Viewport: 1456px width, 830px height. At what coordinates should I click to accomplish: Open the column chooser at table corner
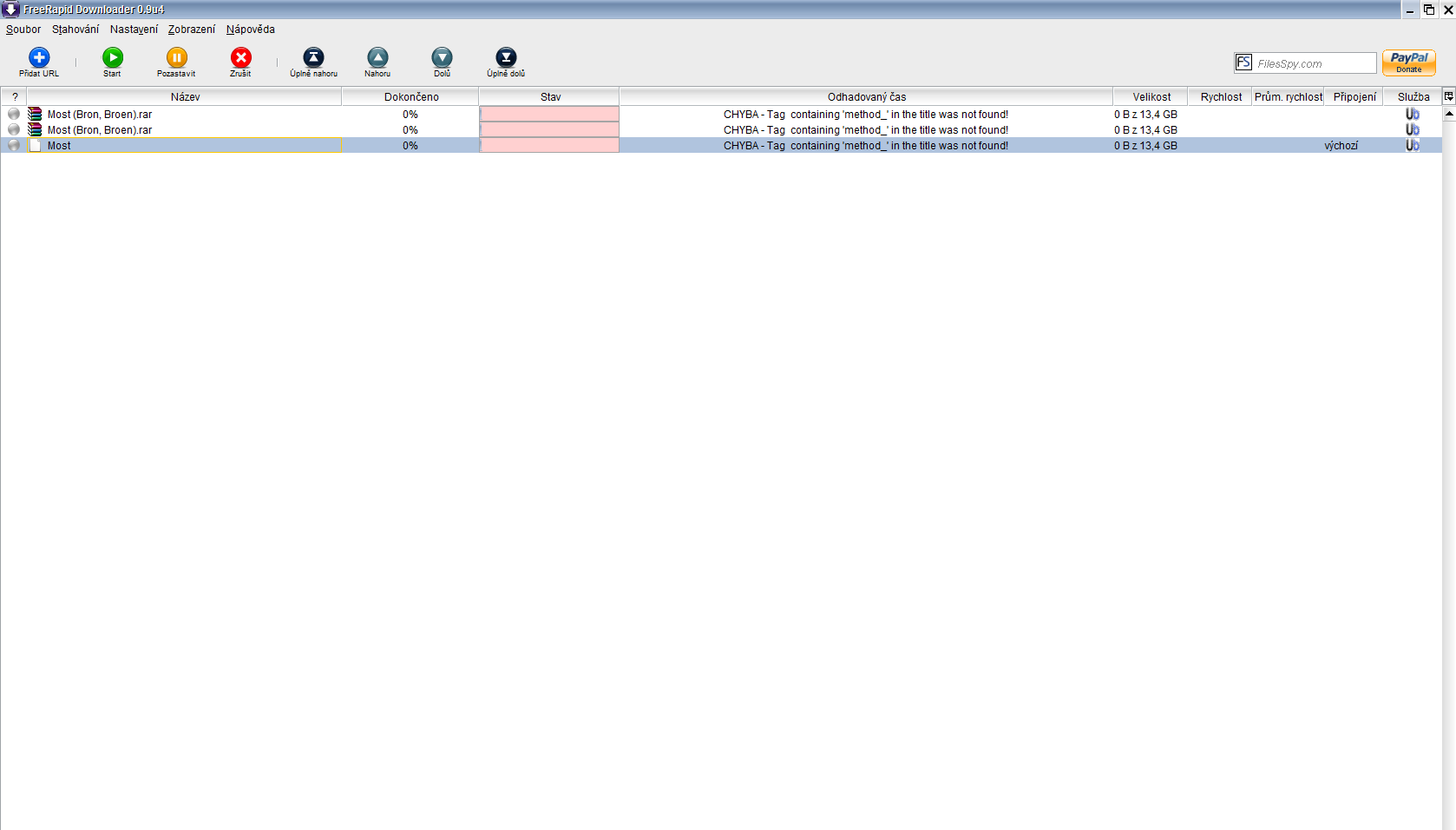pyautogui.click(x=1448, y=96)
